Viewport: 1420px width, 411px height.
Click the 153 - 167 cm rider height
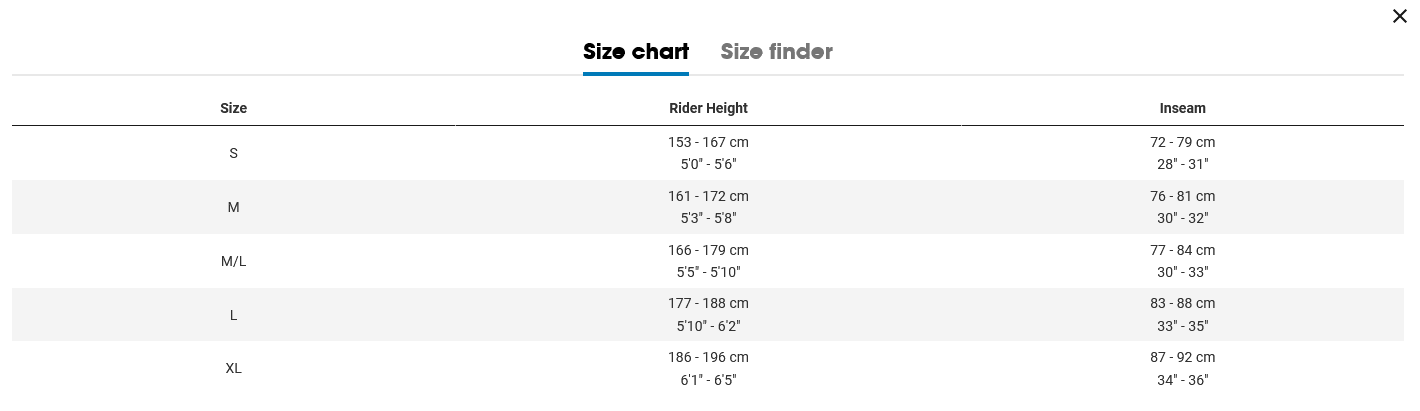click(x=708, y=142)
